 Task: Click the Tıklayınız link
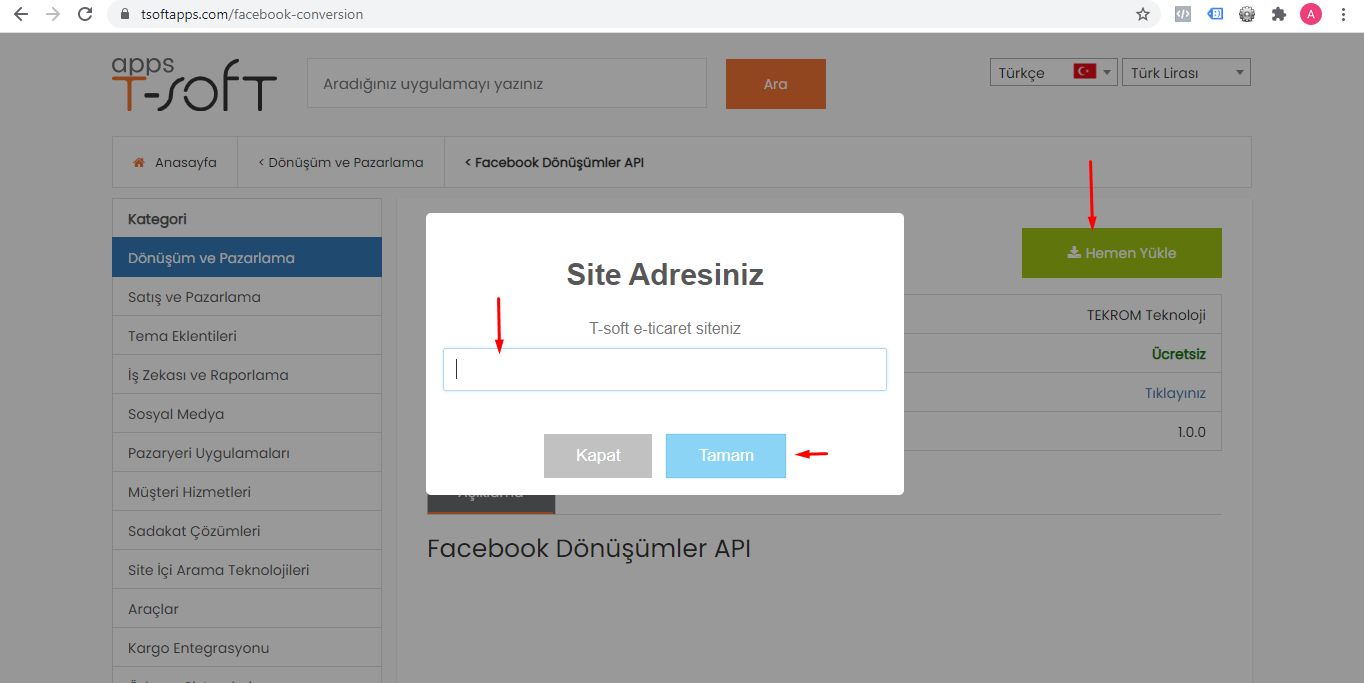pyautogui.click(x=1175, y=393)
